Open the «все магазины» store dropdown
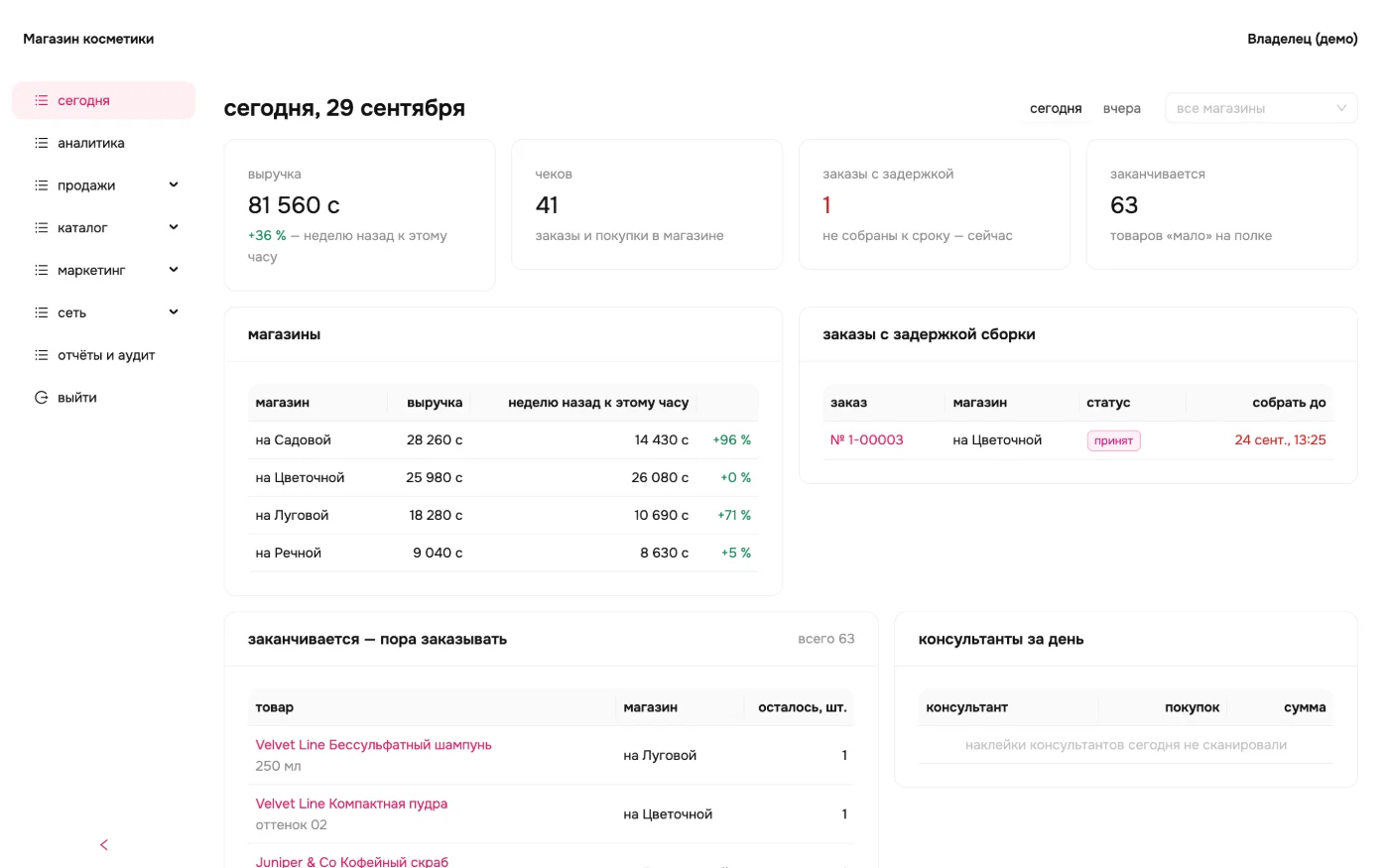The width and height of the screenshot is (1389, 868). click(1261, 108)
